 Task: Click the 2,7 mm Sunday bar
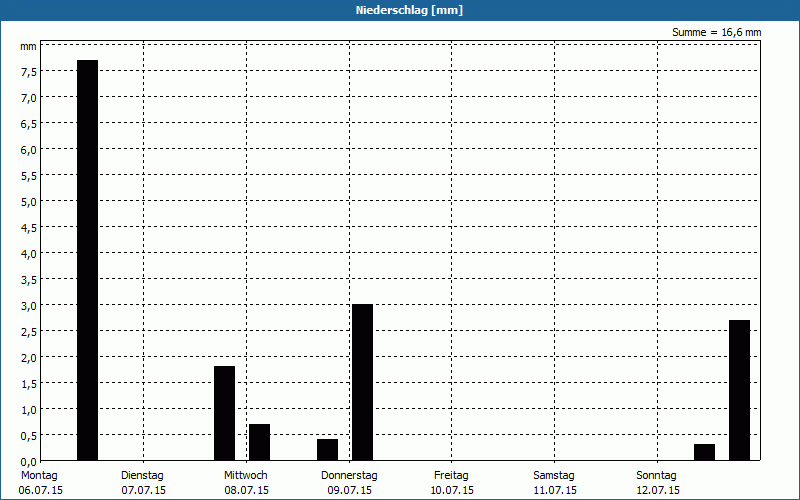coord(739,390)
